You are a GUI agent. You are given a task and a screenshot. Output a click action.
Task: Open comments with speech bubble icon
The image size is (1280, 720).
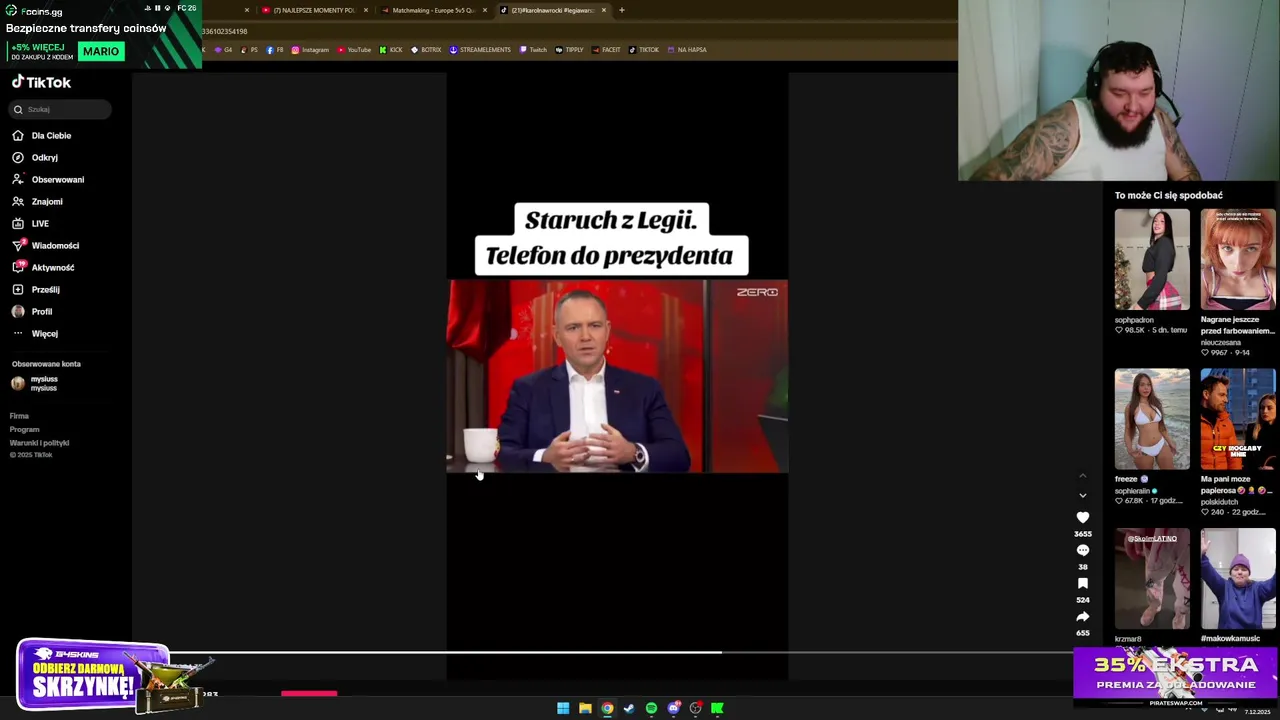click(x=1082, y=550)
